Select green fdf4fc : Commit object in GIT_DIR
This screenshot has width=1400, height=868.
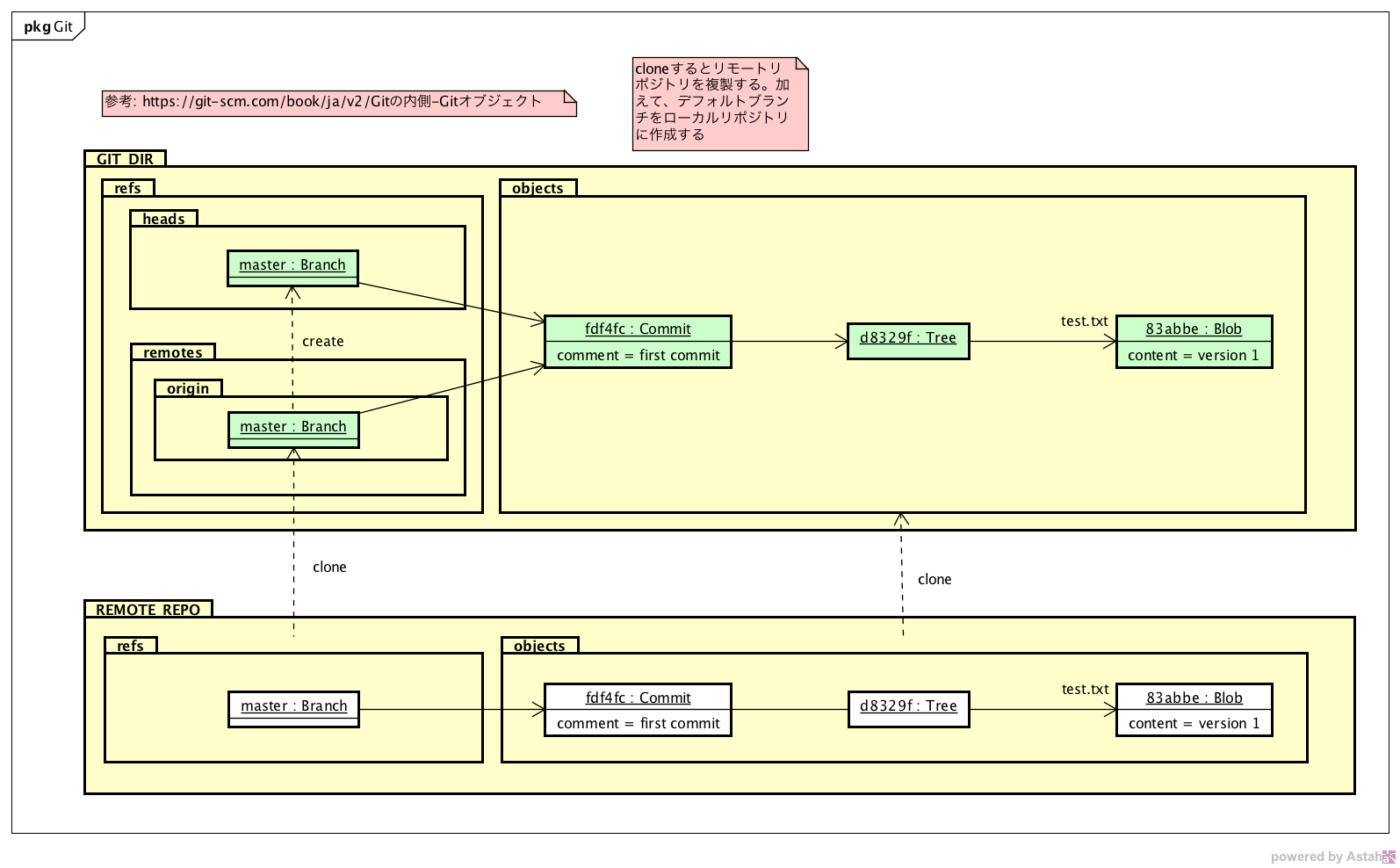638,342
